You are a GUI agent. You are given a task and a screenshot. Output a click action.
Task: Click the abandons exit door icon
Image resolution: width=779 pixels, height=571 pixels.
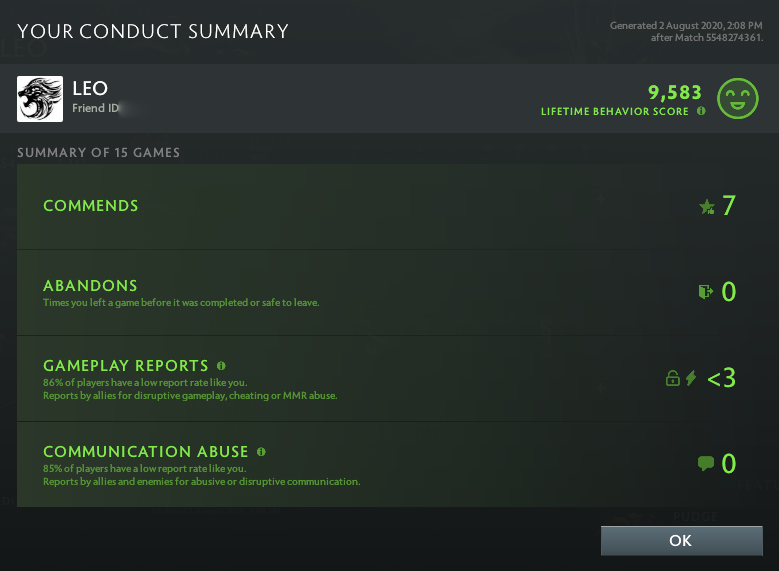coord(706,292)
